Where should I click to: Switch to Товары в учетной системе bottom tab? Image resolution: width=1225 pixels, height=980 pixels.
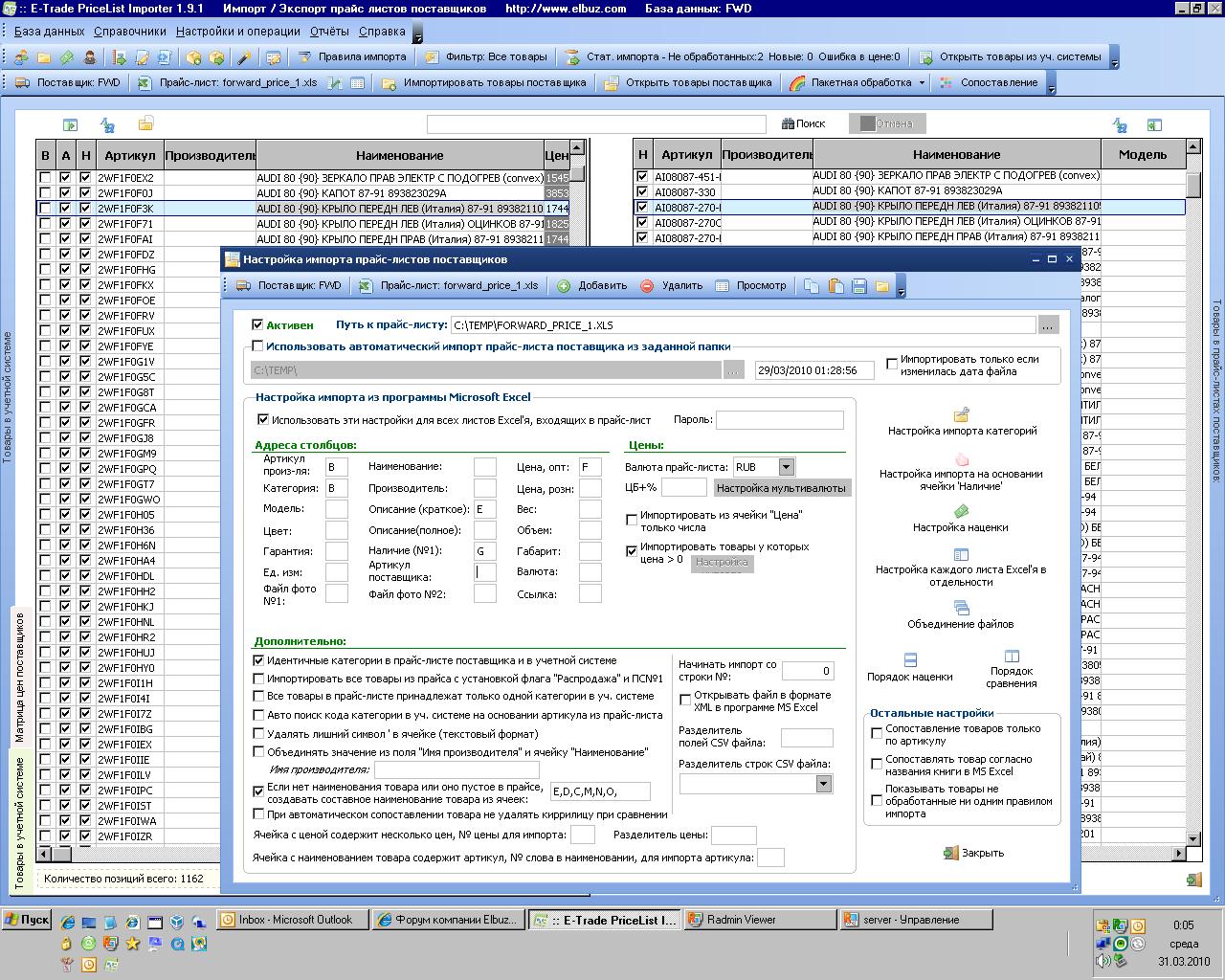pyautogui.click(x=19, y=822)
